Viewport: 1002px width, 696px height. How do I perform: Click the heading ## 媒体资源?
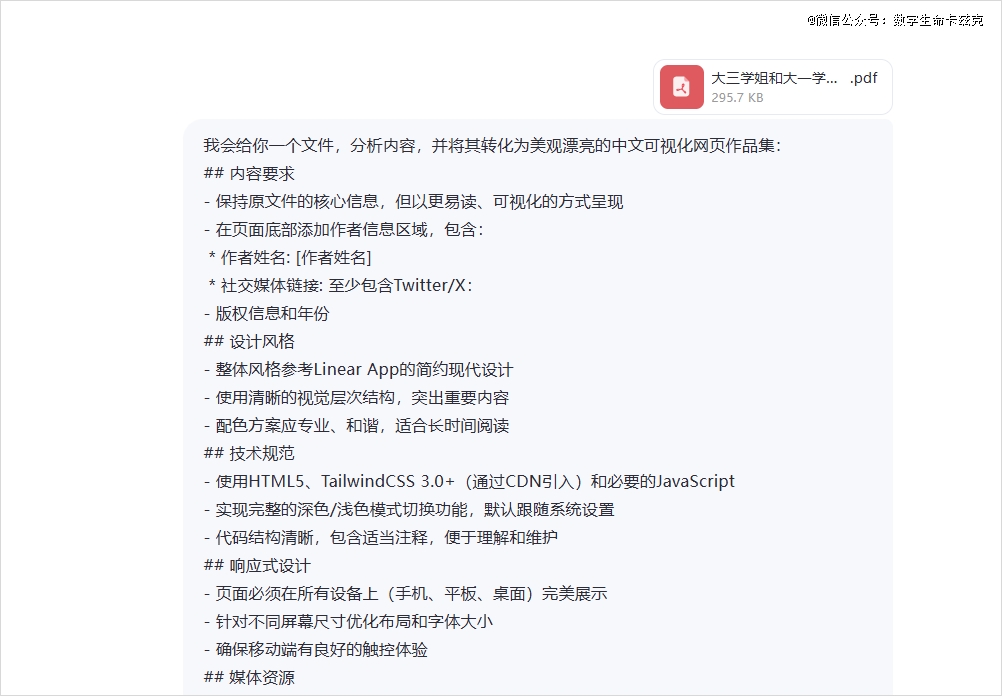(x=249, y=678)
